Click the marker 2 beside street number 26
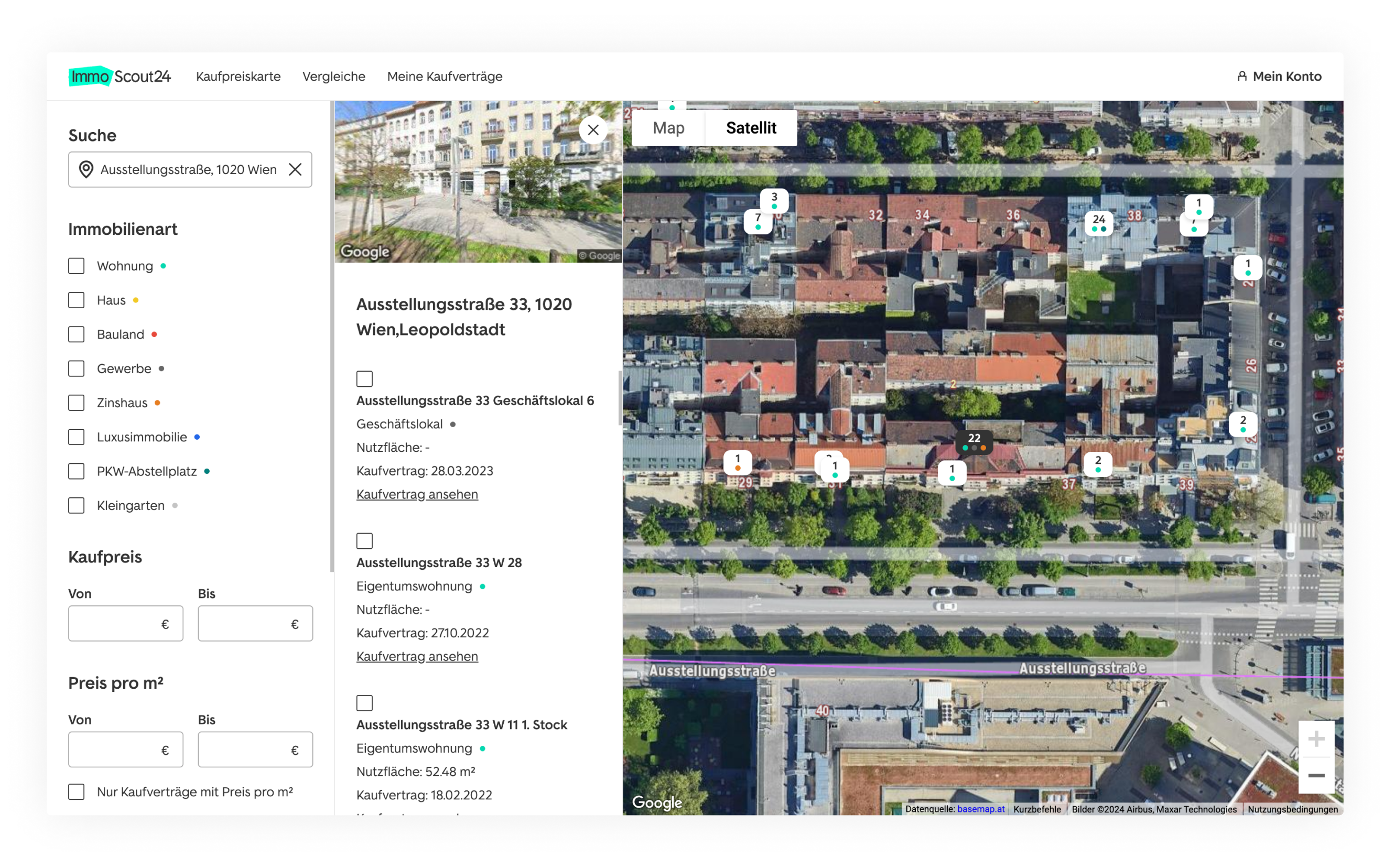This screenshot has width=1396, height=868. [1243, 424]
